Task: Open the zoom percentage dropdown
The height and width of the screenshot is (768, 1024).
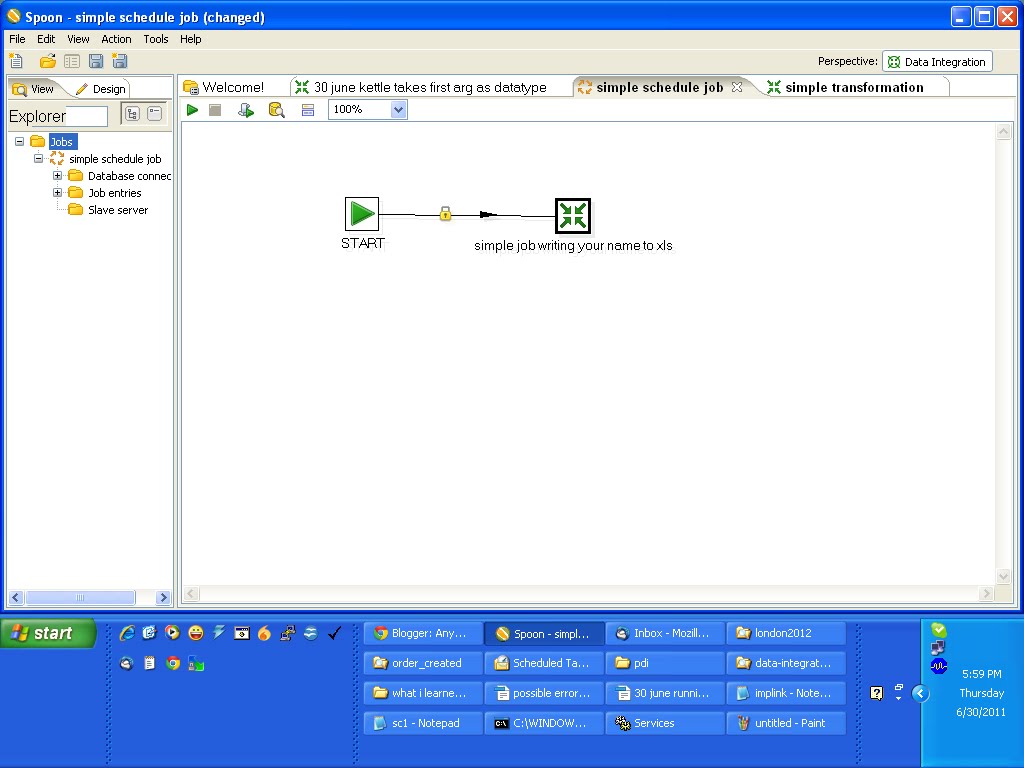Action: click(398, 109)
